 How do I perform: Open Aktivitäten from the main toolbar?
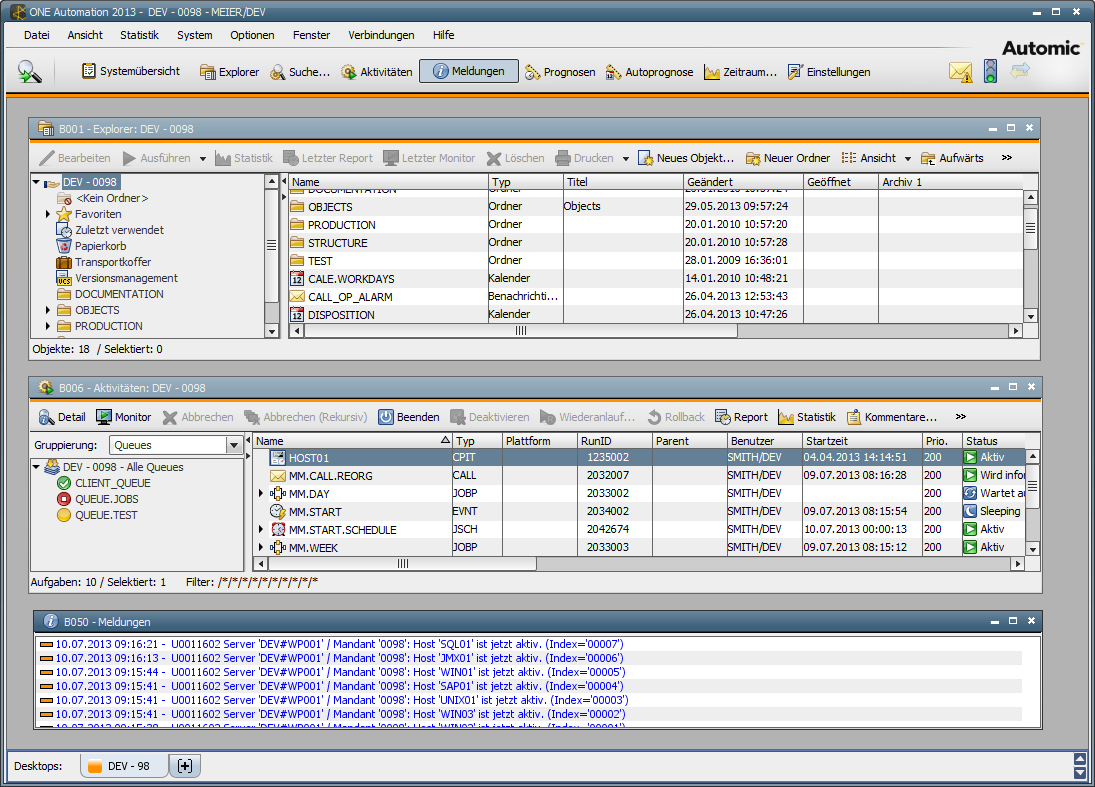(x=376, y=72)
